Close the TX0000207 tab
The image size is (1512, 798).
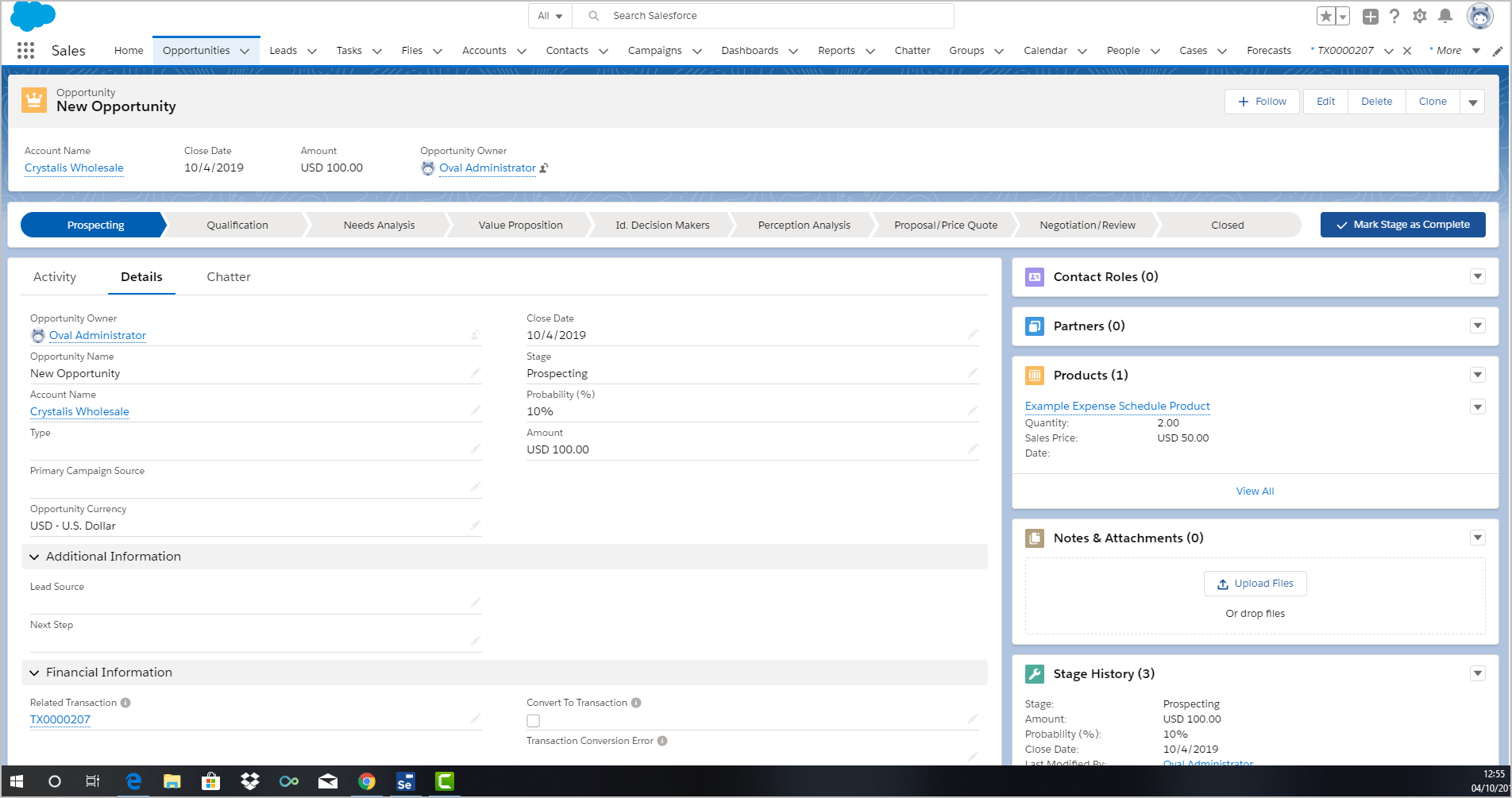[1407, 51]
